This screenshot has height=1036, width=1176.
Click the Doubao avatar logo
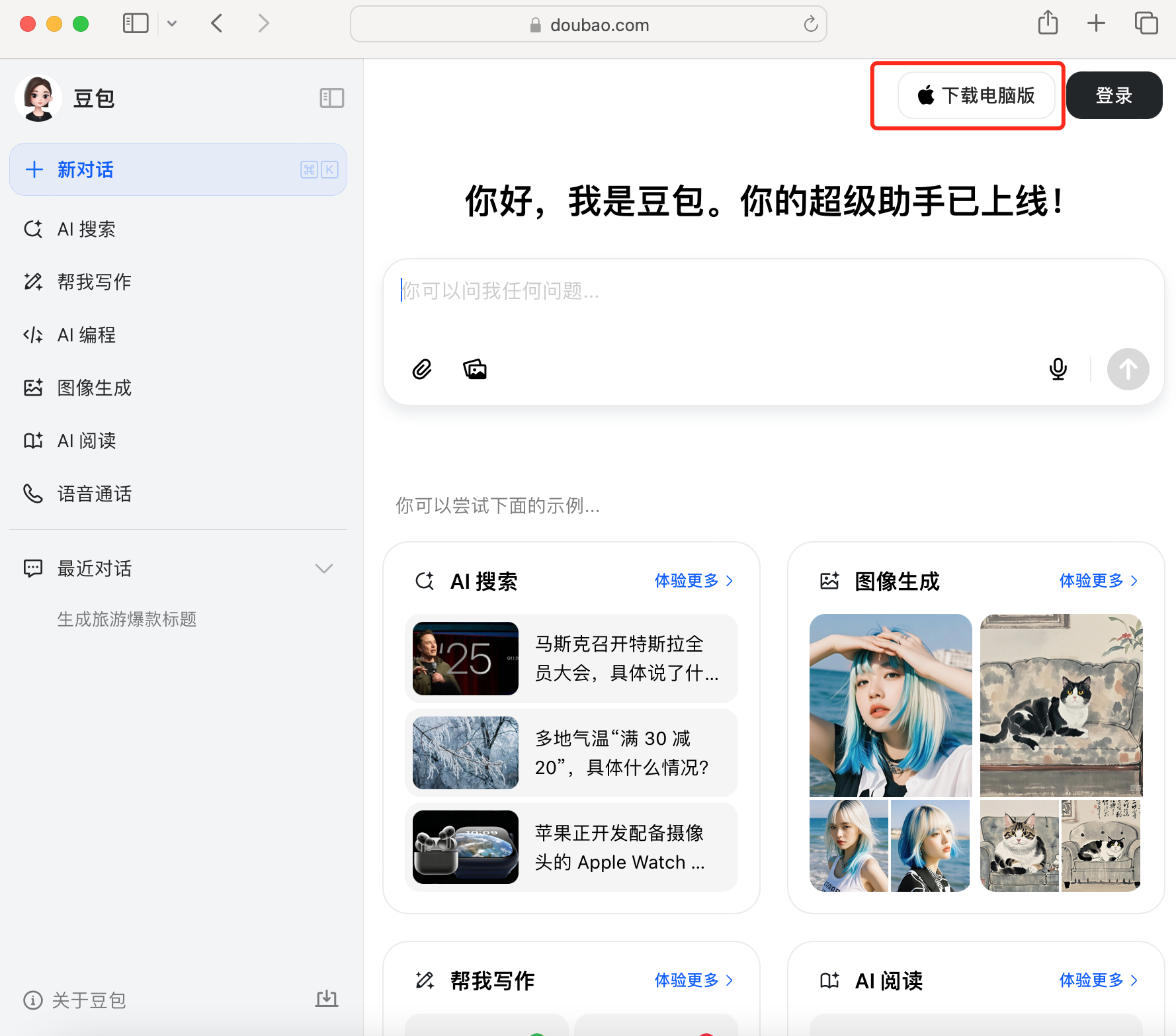38,98
